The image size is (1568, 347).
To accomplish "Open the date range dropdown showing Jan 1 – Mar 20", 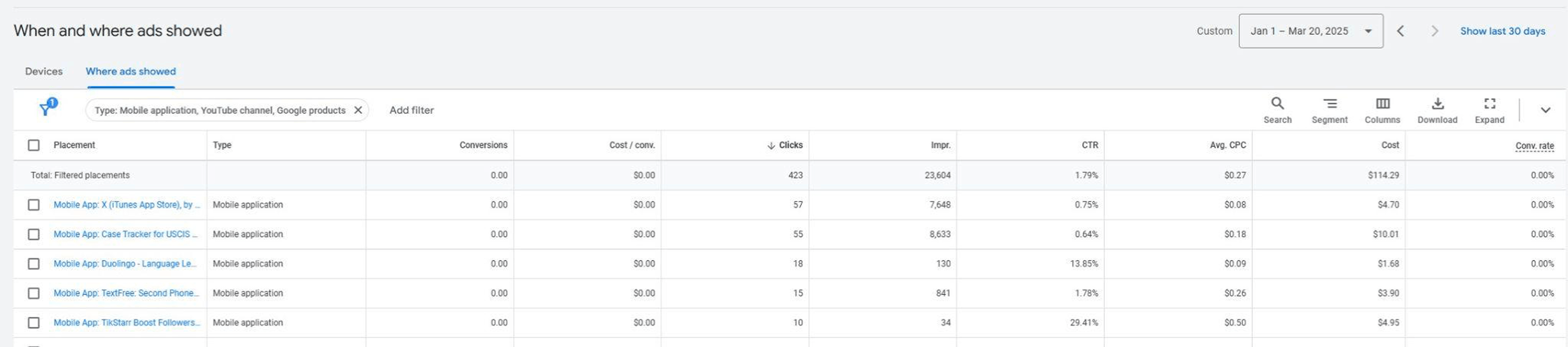I will (1312, 31).
